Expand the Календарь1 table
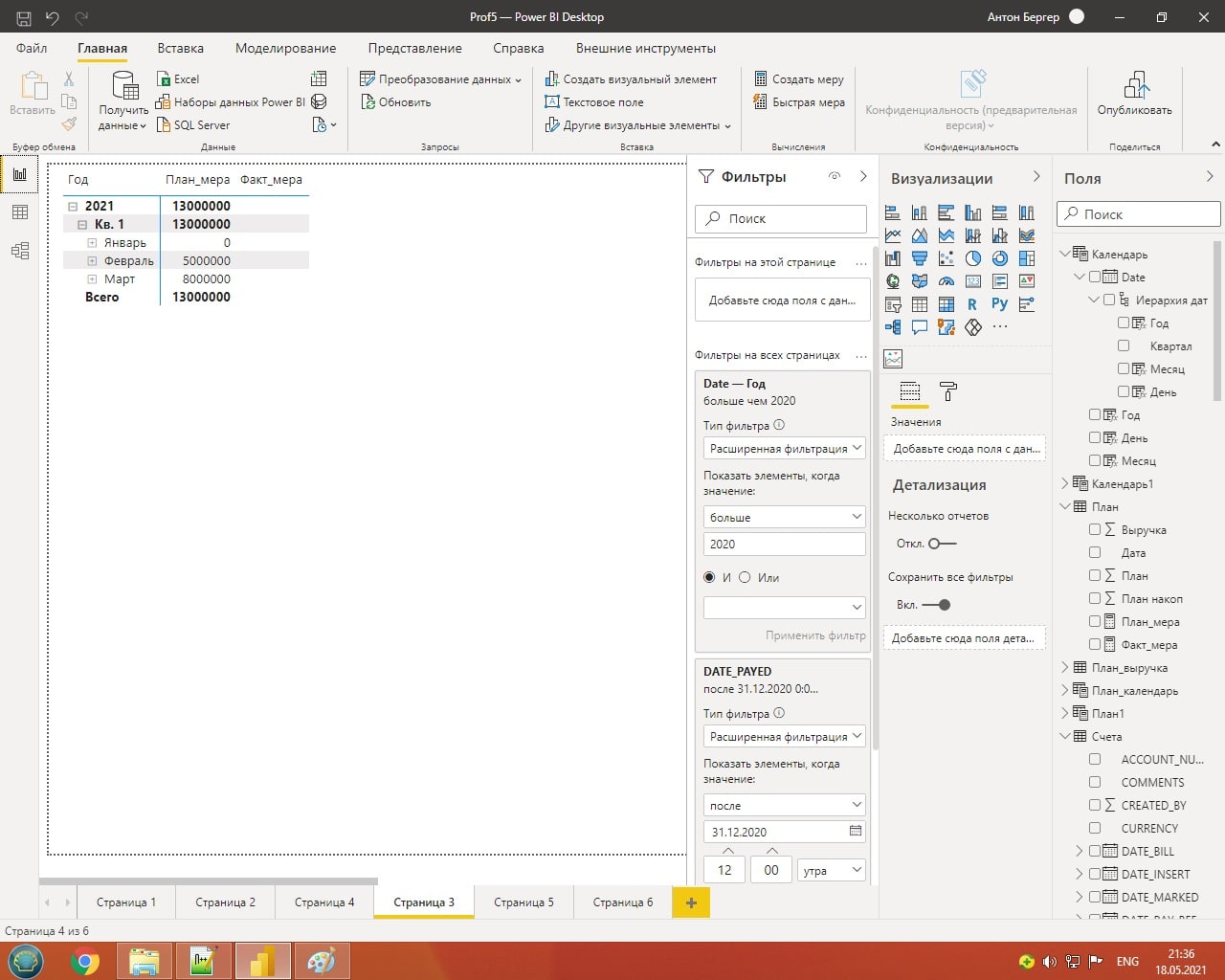1225x980 pixels. (x=1065, y=483)
